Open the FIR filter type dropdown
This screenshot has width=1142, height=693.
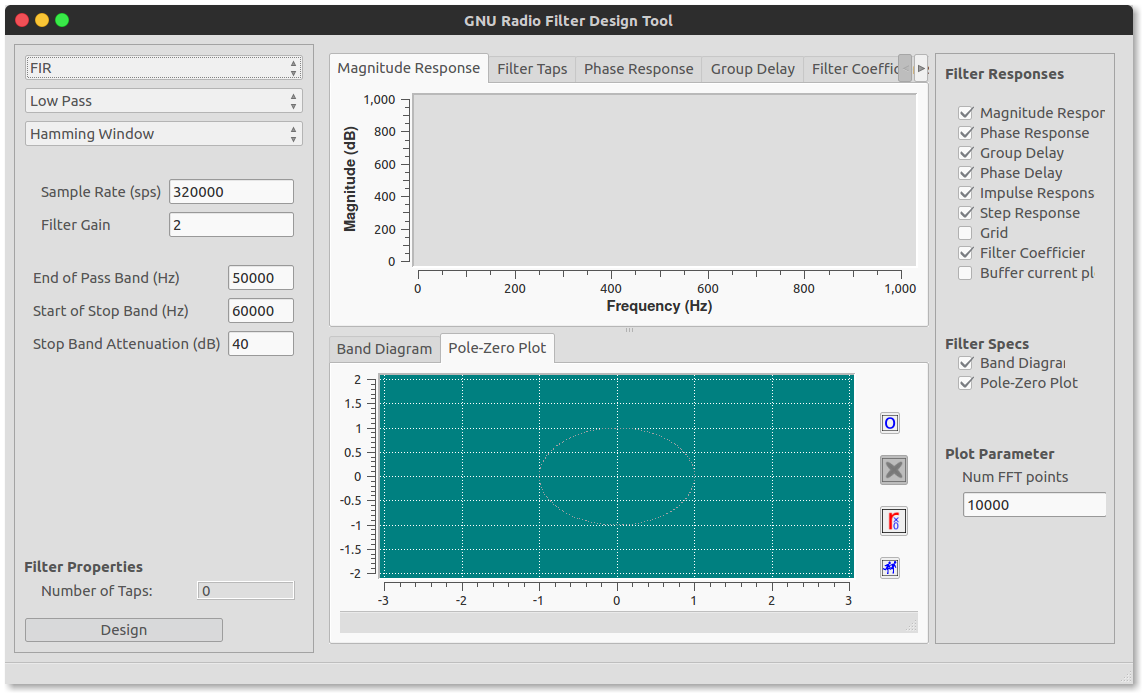coord(164,68)
